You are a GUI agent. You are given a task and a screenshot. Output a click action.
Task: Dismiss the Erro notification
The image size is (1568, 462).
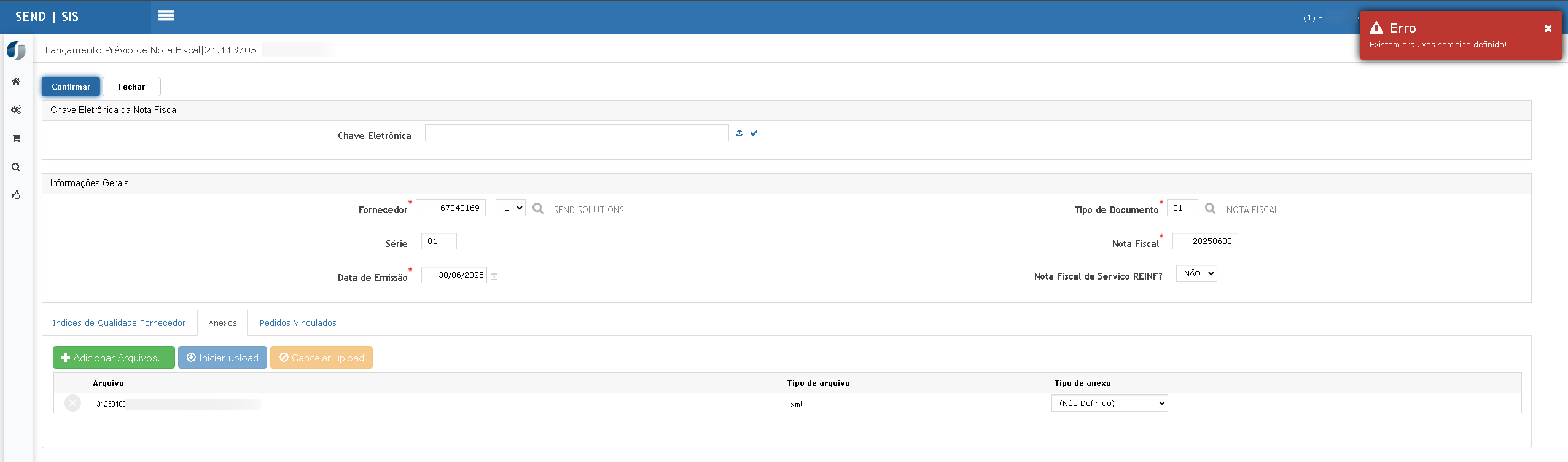point(1548,28)
